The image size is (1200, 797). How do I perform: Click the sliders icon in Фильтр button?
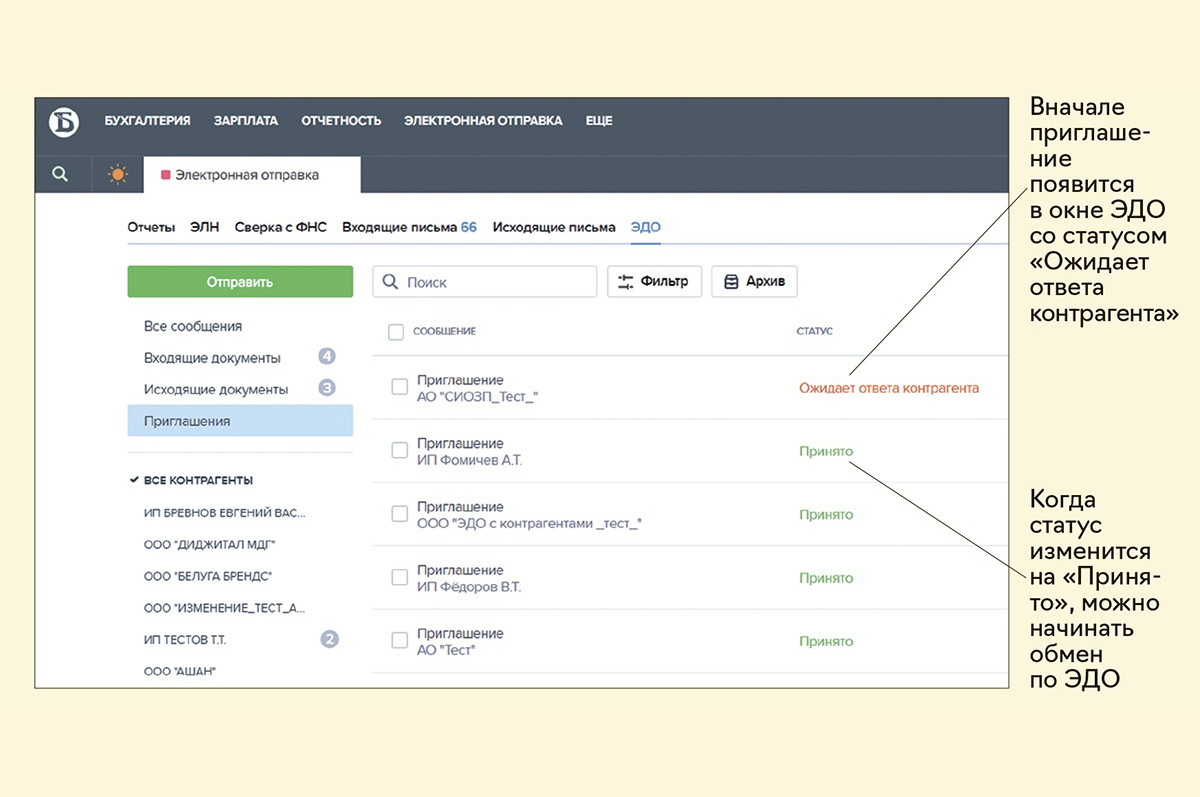pyautogui.click(x=627, y=282)
